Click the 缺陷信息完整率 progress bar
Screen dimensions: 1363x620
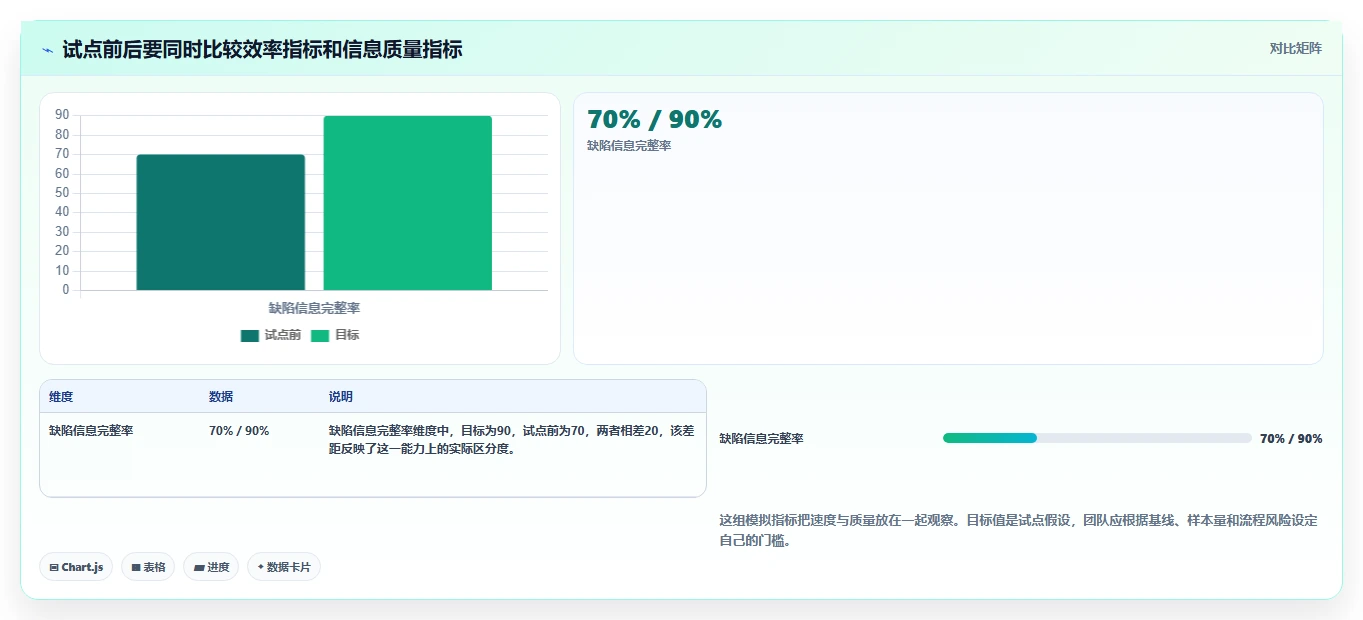tap(1097, 438)
